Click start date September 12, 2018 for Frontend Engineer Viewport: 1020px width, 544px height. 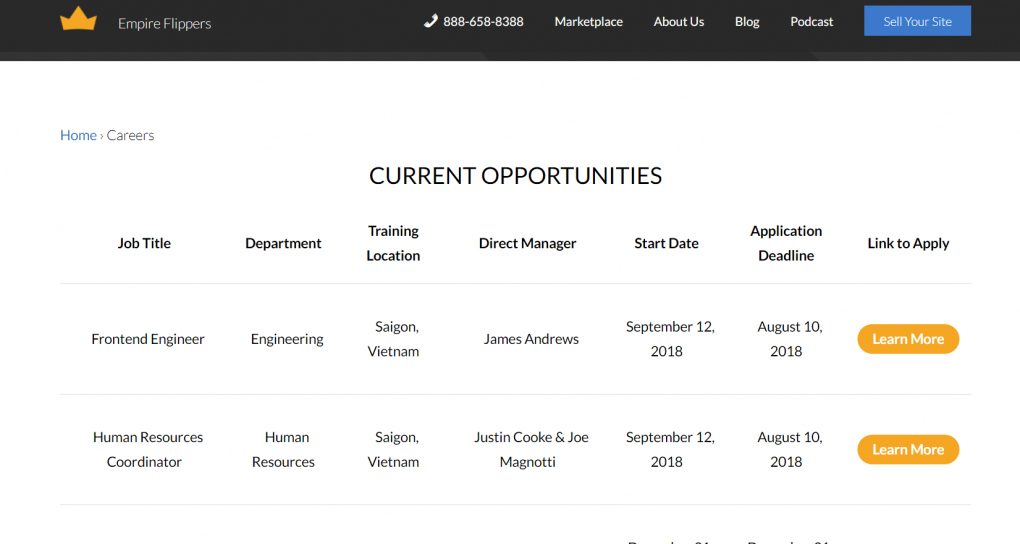(x=669, y=339)
